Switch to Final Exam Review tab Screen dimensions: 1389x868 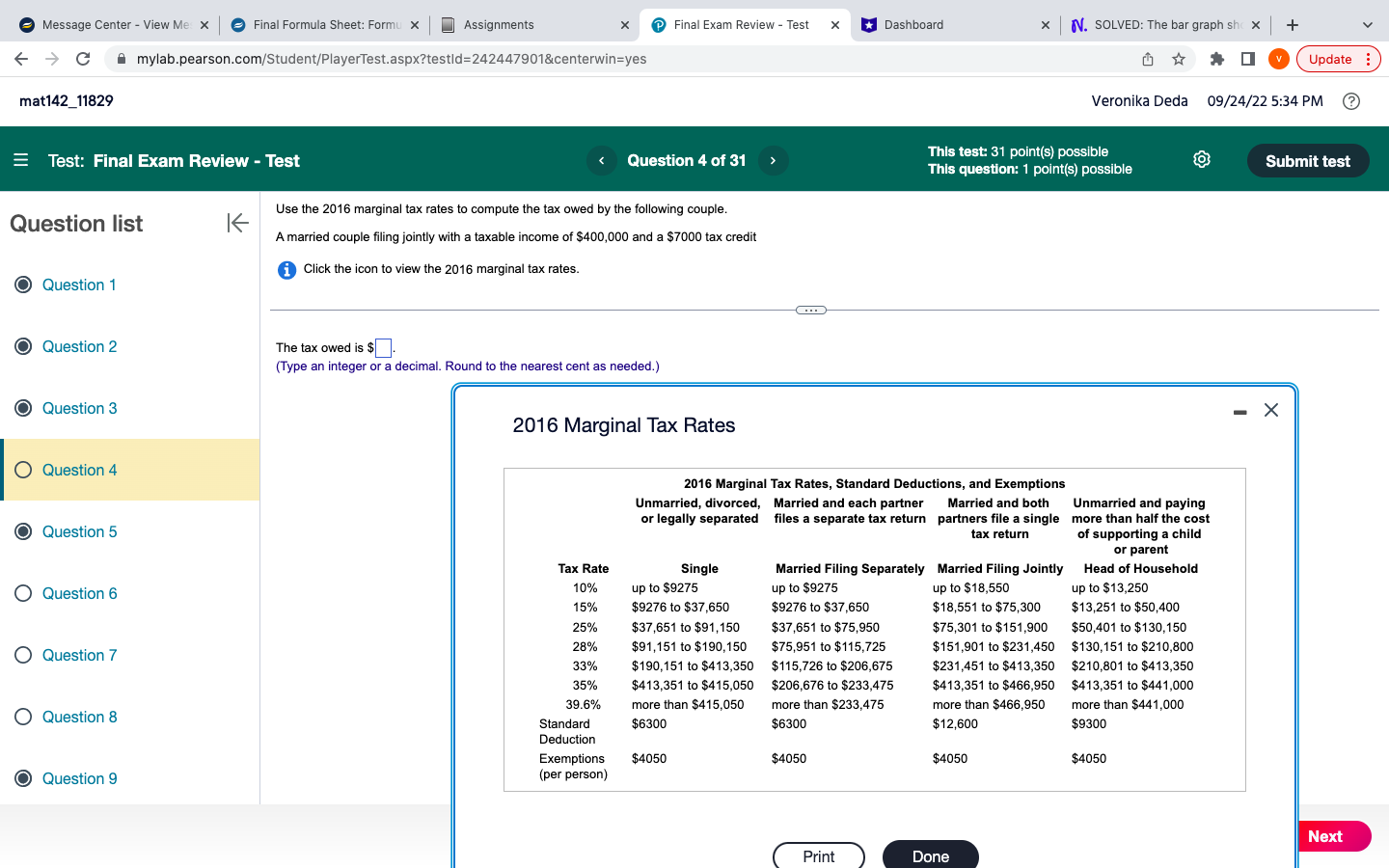click(744, 25)
